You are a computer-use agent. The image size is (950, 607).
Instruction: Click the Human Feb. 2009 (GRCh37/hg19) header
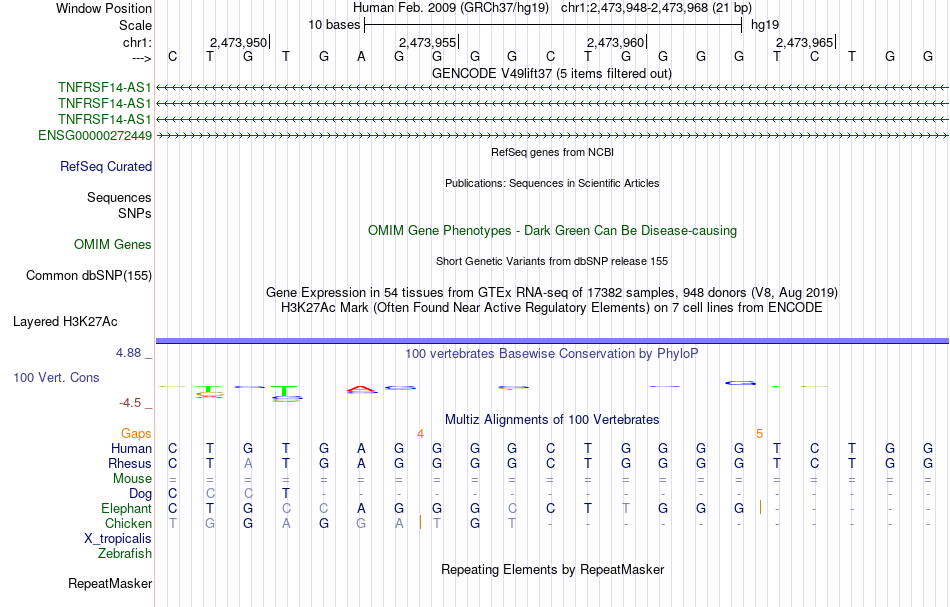(451, 8)
